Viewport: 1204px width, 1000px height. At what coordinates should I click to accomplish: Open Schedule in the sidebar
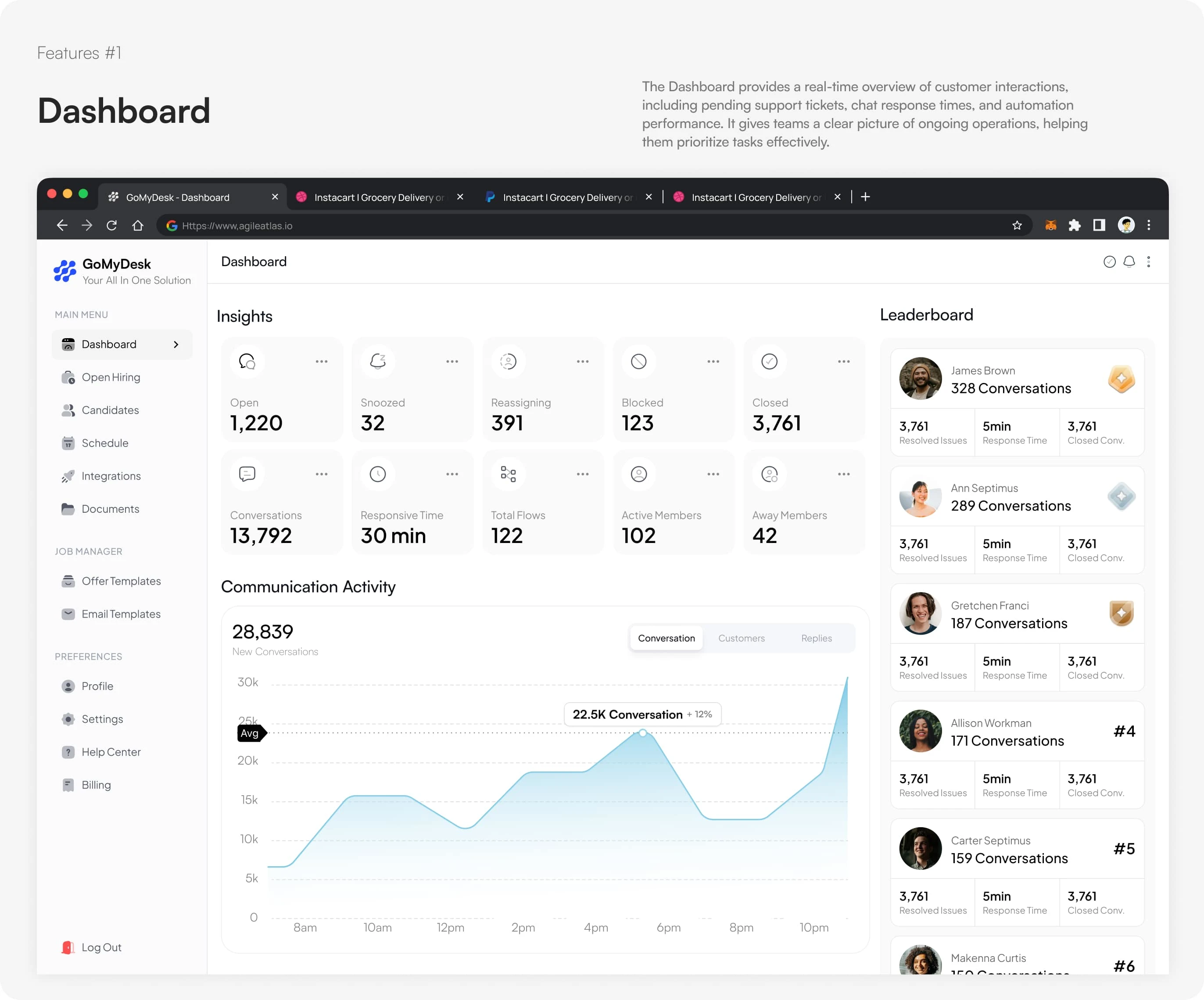(x=122, y=443)
